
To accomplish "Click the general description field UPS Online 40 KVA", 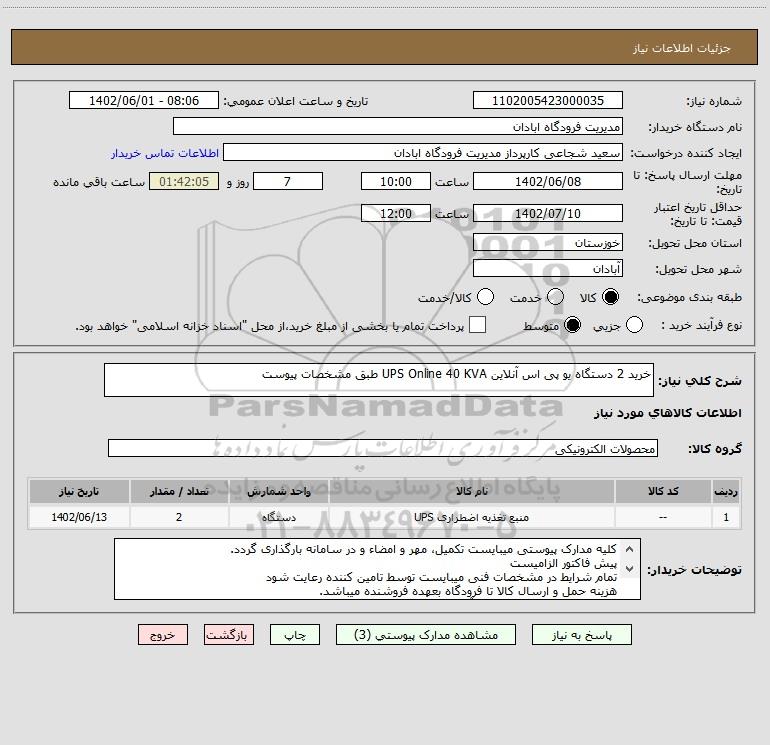I will (379, 380).
